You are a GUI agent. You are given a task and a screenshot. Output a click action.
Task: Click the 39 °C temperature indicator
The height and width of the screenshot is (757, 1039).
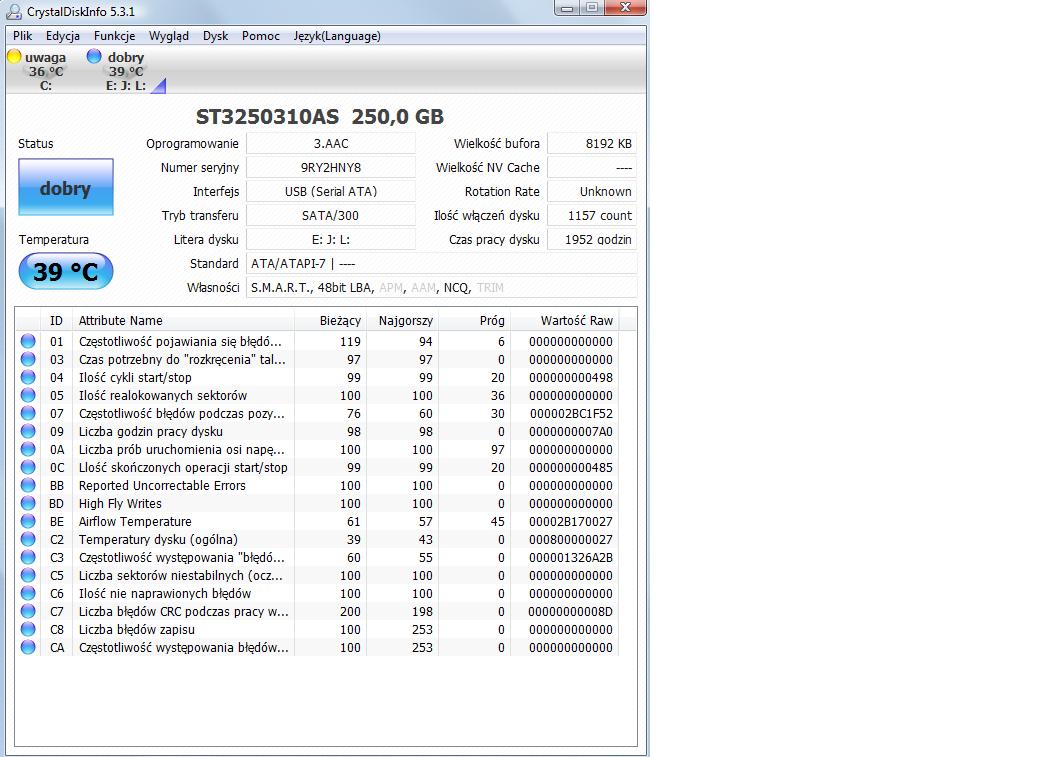(66, 271)
